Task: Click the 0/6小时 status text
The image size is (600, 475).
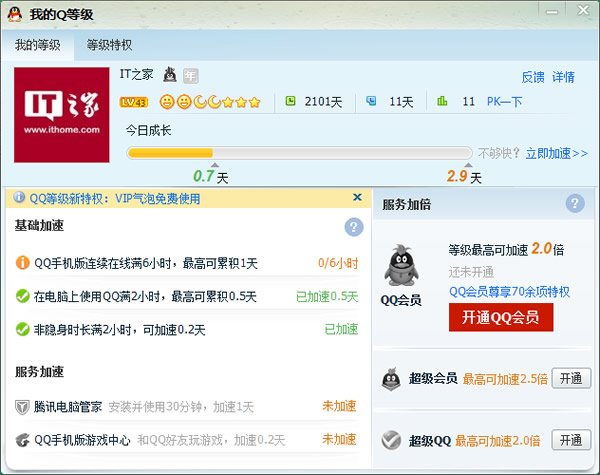Action: coord(338,263)
